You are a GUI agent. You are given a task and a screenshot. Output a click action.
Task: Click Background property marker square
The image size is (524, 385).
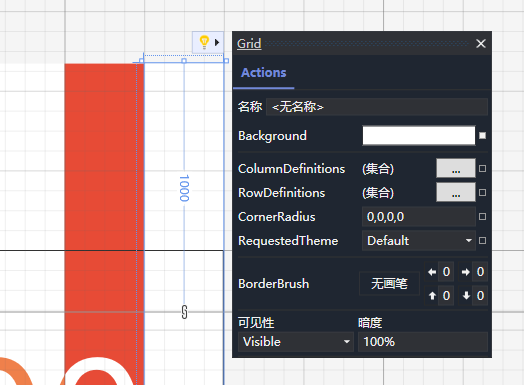click(x=482, y=135)
